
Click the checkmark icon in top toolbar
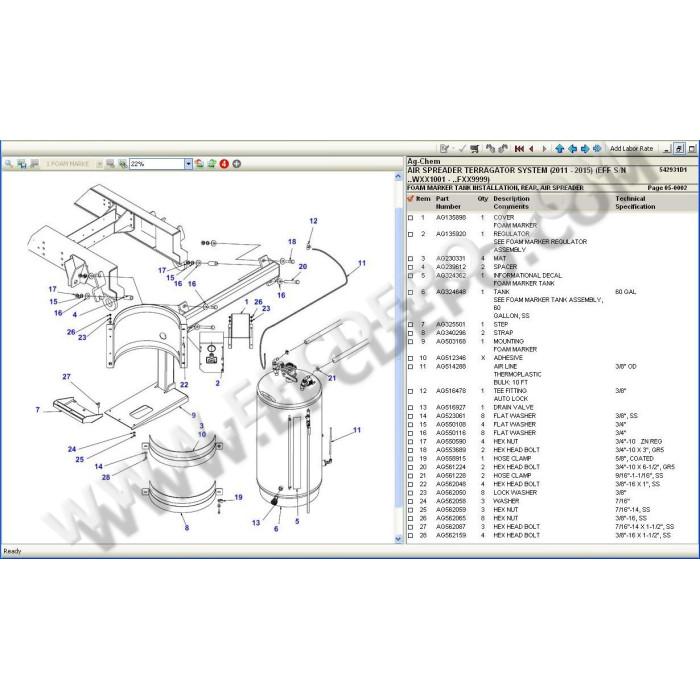(462, 149)
